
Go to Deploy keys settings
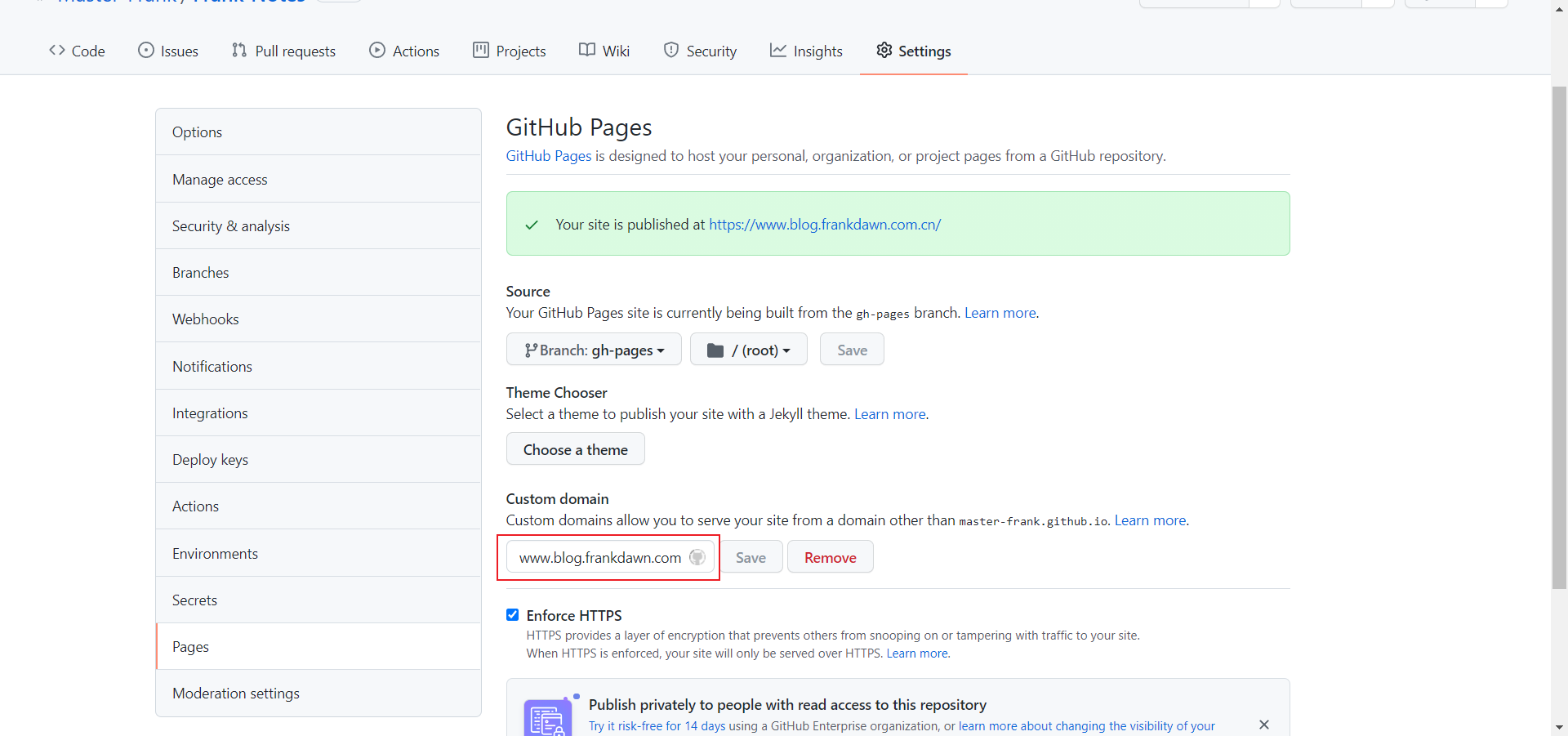318,459
